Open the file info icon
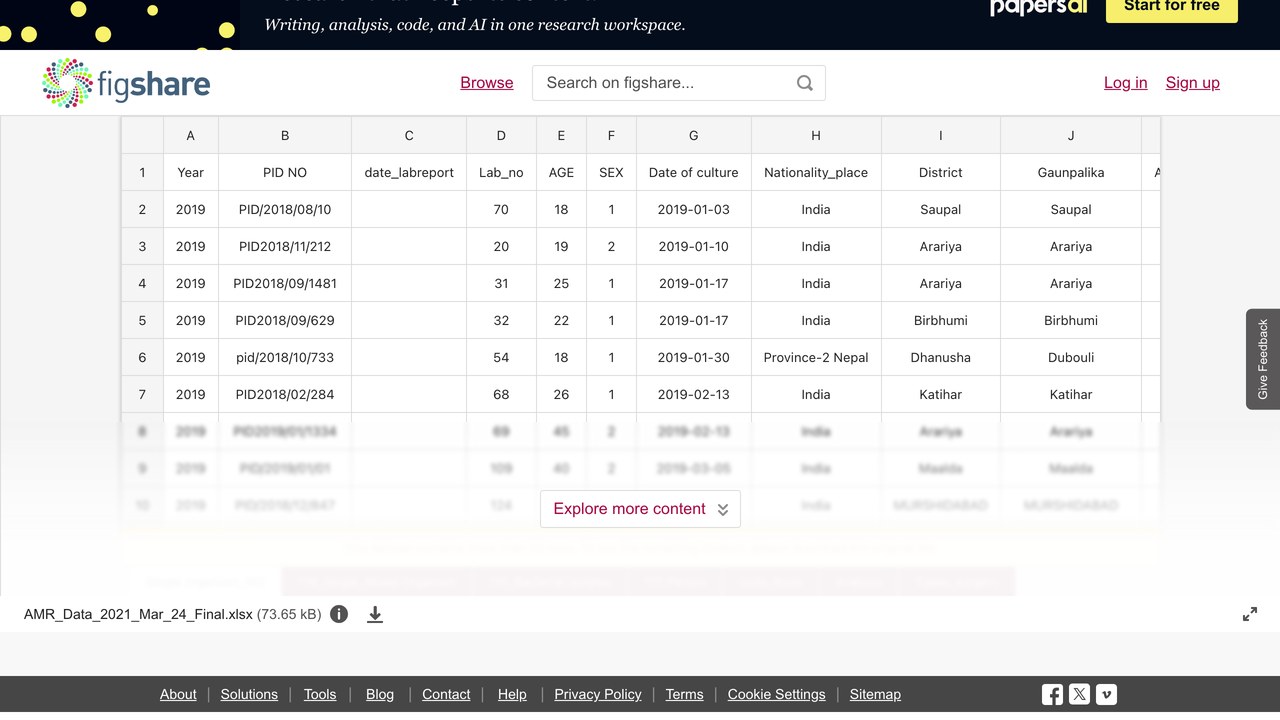This screenshot has width=1280, height=720. click(x=339, y=614)
